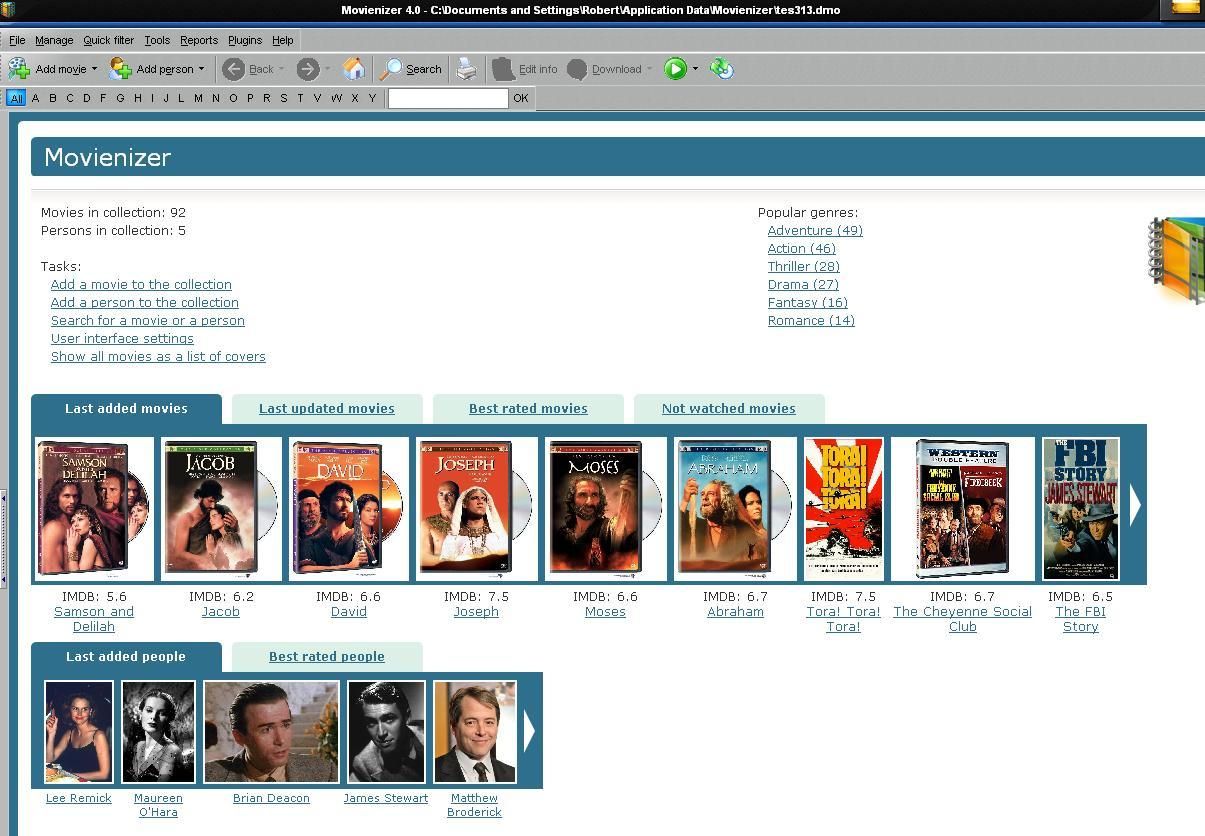
Task: Open the Thriller (28) genre link
Action: coord(804,267)
